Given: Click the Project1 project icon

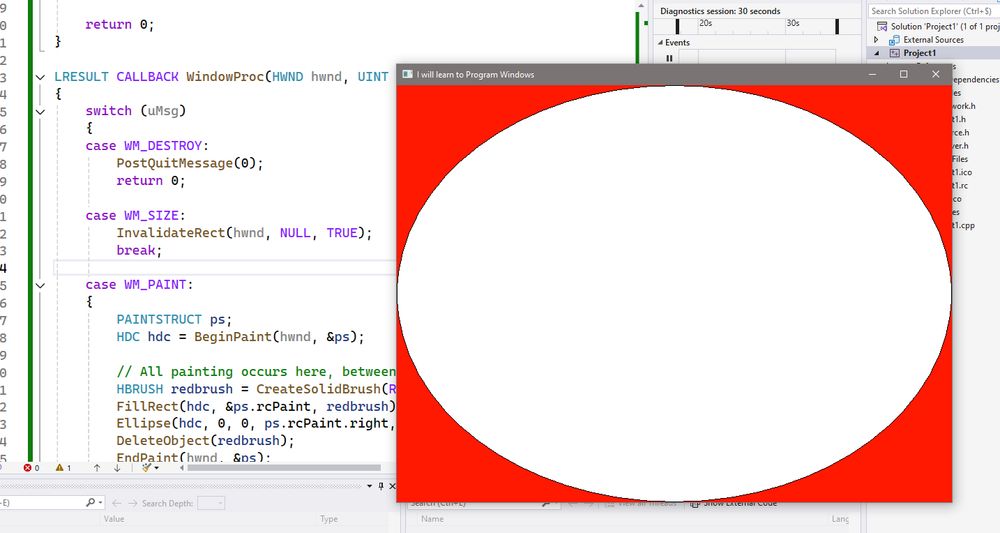Looking at the screenshot, I should [894, 53].
